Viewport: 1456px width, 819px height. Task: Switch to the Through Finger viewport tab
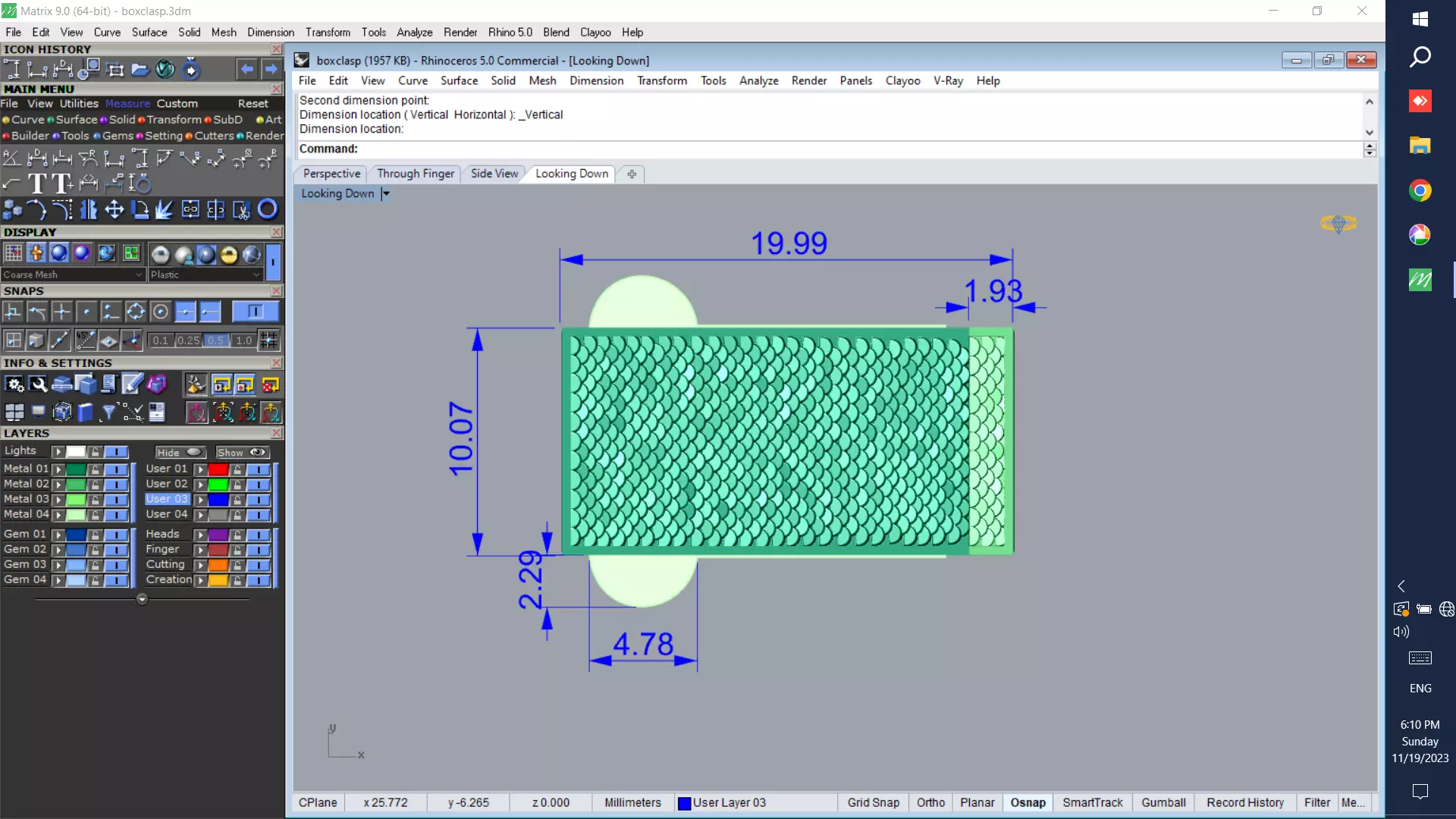point(416,174)
